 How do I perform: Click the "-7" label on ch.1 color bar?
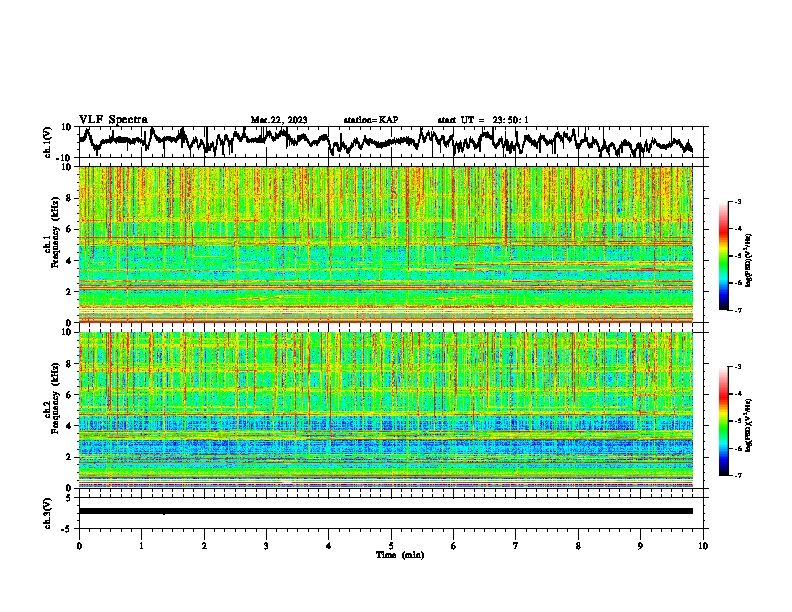coord(738,310)
